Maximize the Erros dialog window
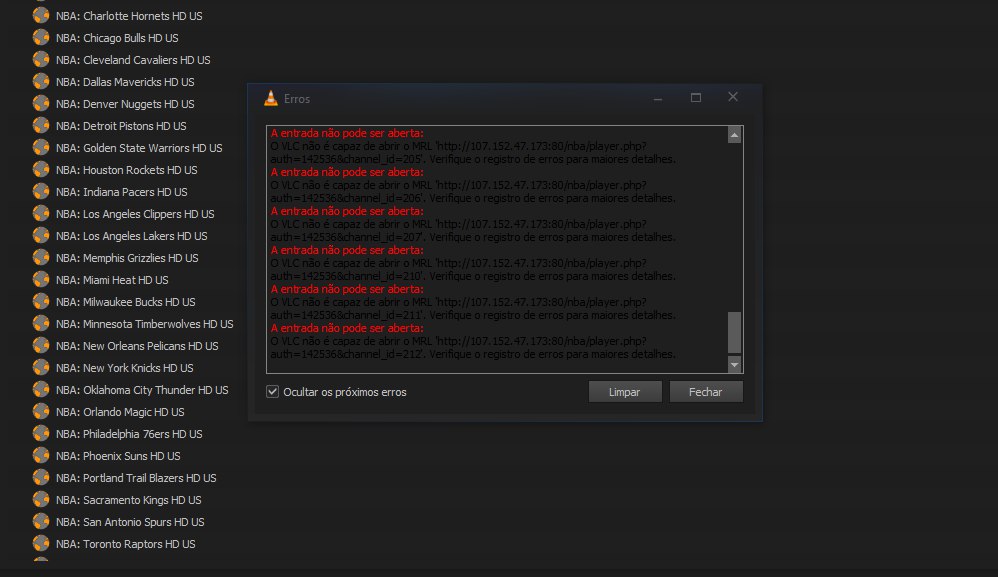This screenshot has height=577, width=998. tap(696, 97)
